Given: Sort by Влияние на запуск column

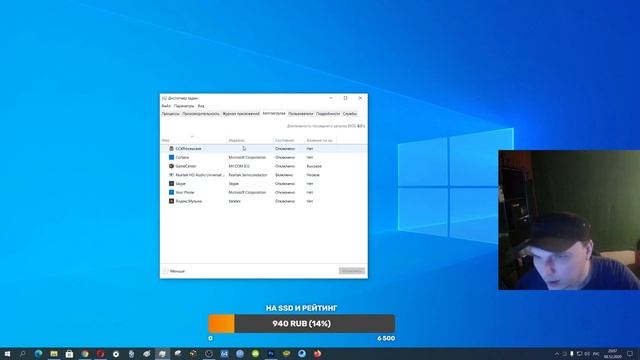Looking at the screenshot, I should coord(320,140).
